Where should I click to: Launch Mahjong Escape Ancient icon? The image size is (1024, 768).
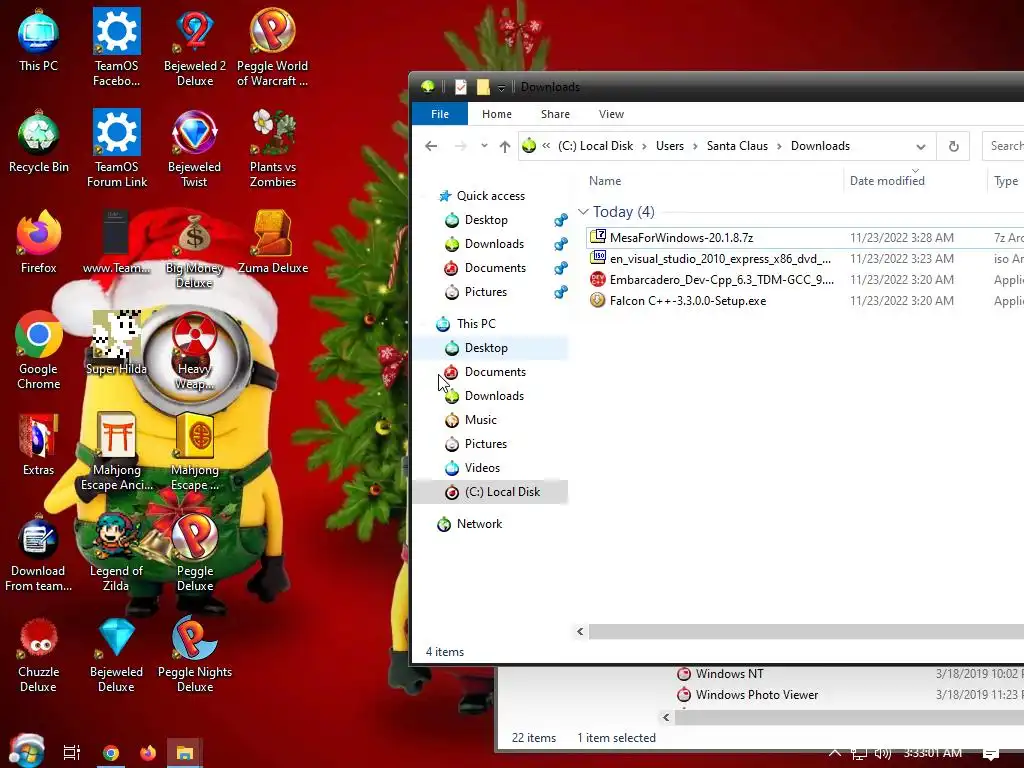click(116, 451)
